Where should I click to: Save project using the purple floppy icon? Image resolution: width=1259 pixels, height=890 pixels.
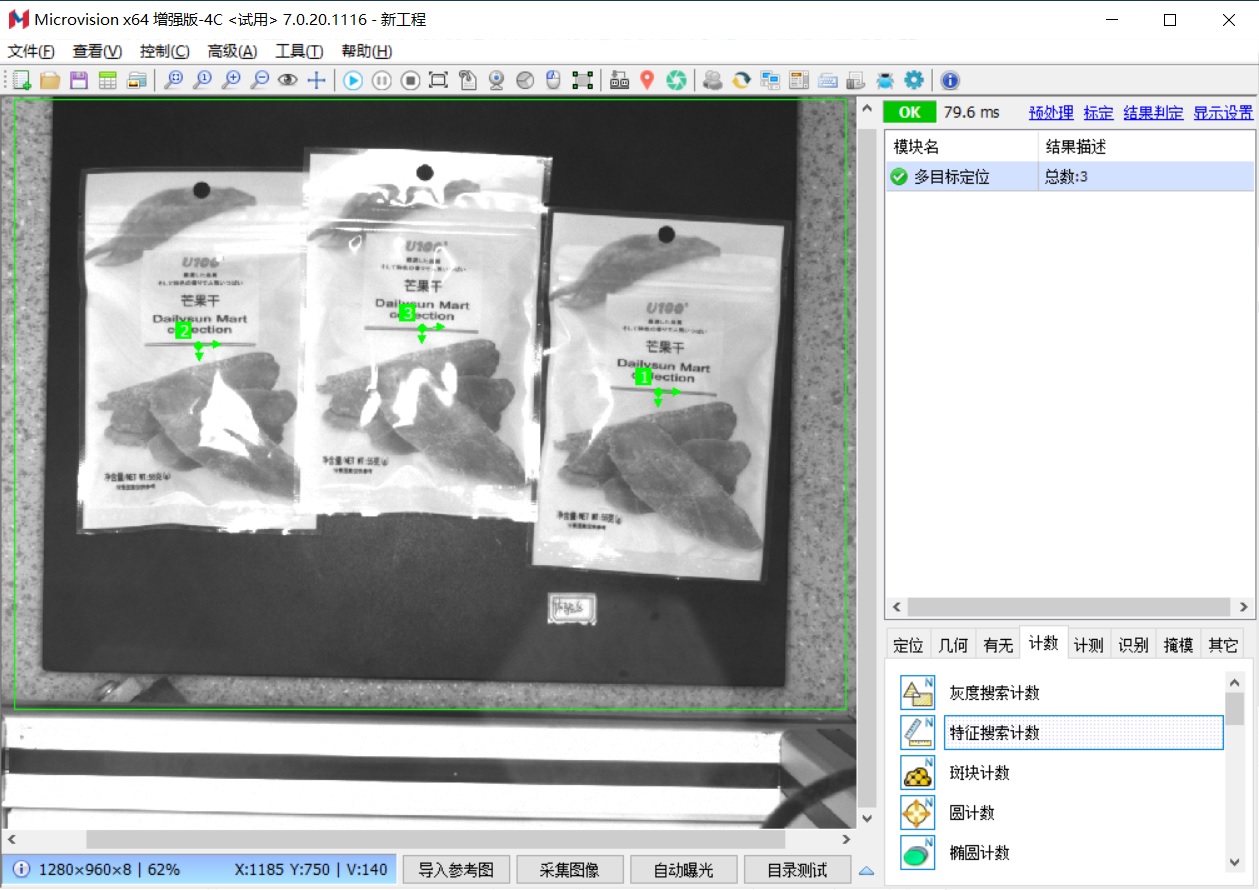pos(79,81)
